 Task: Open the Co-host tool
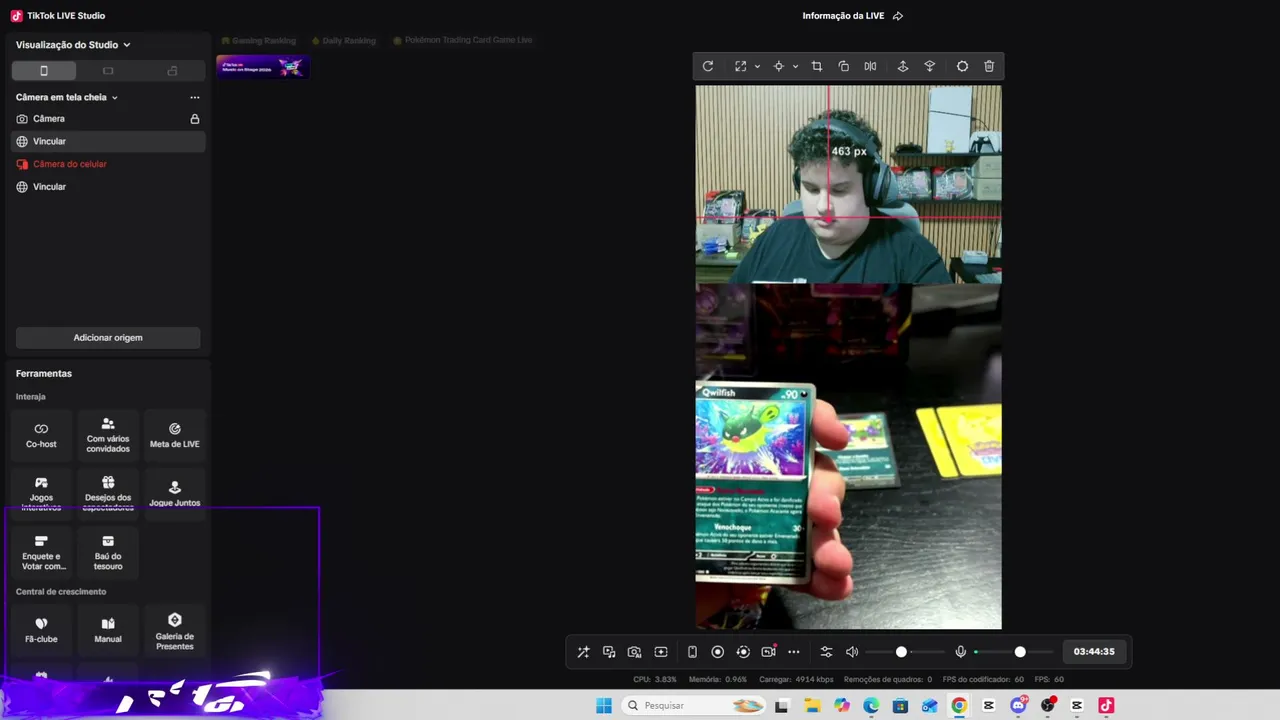(41, 435)
